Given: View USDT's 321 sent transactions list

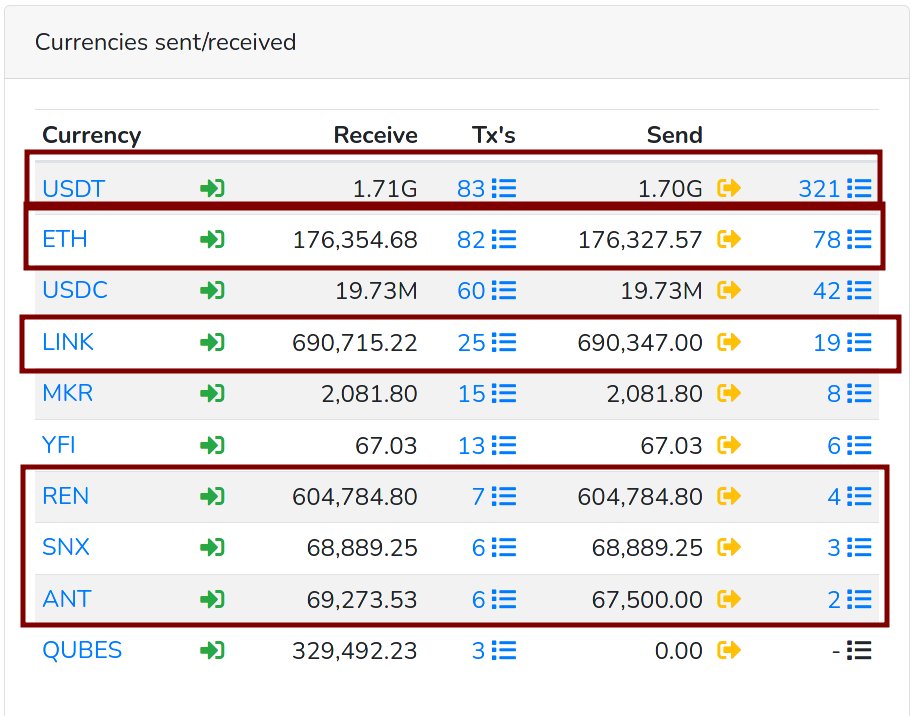Looking at the screenshot, I should 835,189.
